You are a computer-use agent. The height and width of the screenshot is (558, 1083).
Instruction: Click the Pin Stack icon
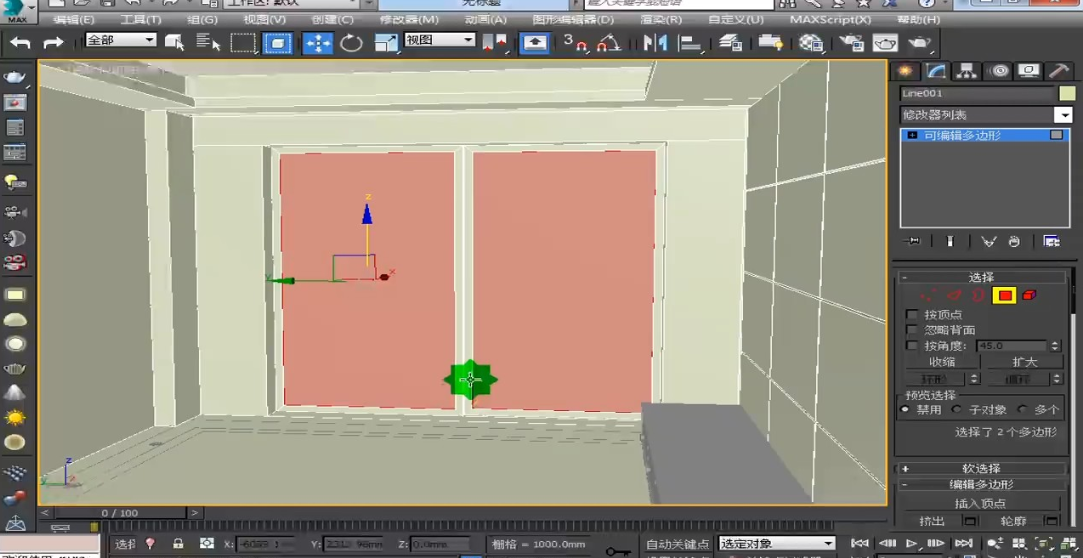(913, 241)
